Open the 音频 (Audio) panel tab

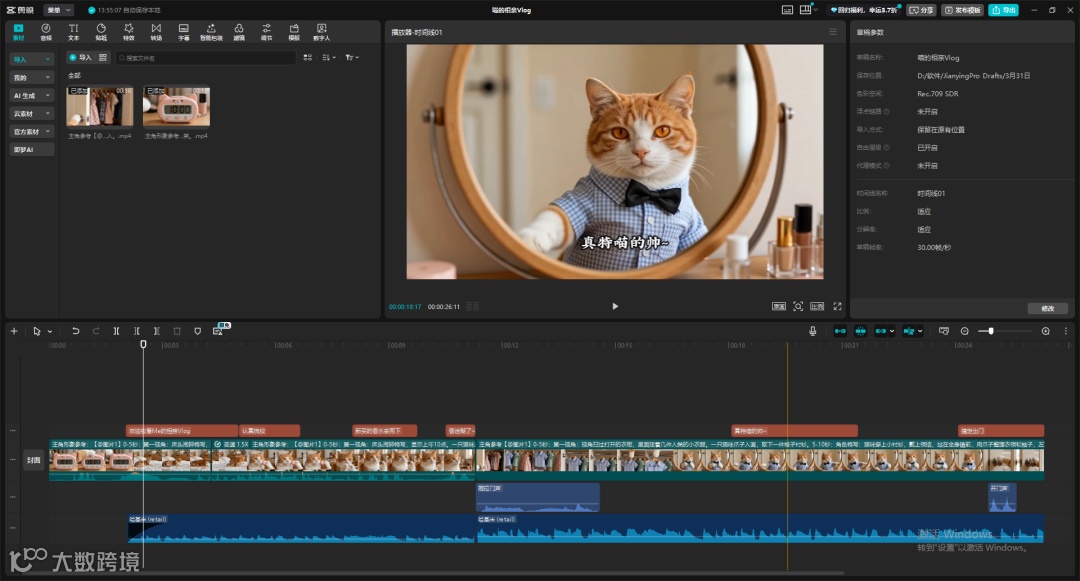pyautogui.click(x=46, y=31)
